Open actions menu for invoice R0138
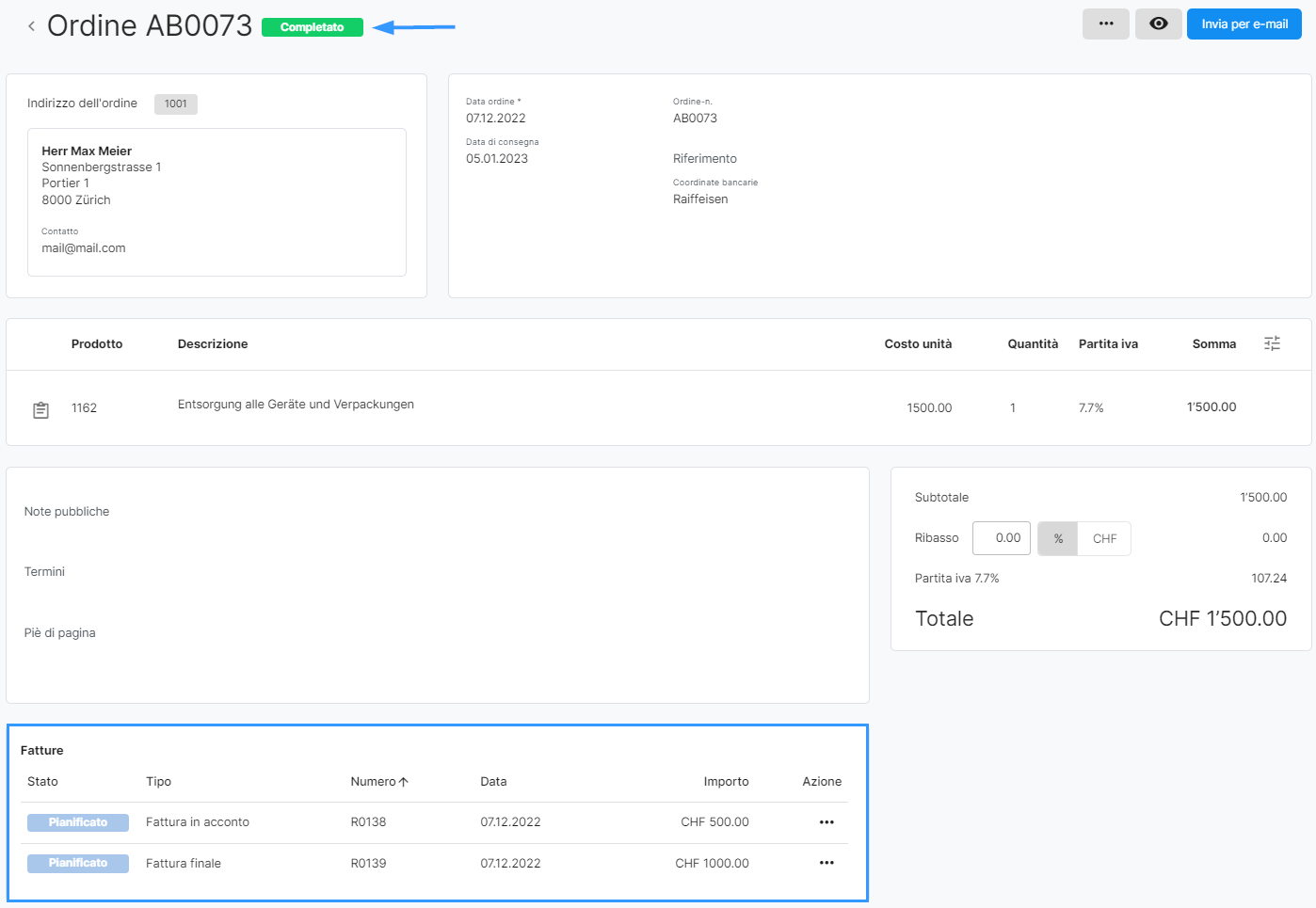1316x908 pixels. click(827, 822)
